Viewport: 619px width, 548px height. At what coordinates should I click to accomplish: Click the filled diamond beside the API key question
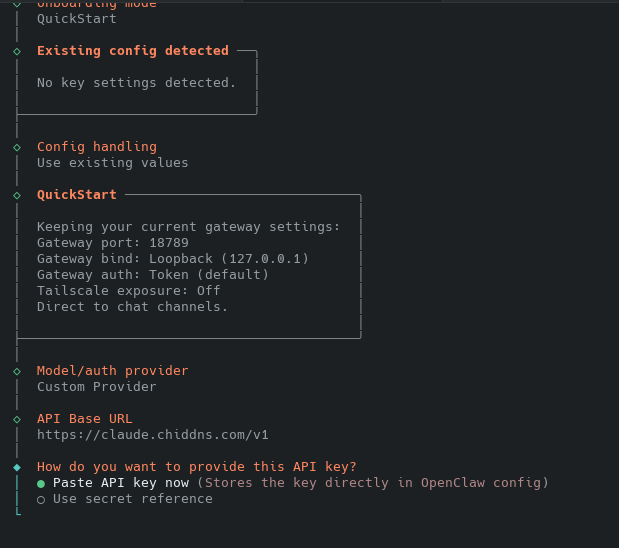pos(17,467)
